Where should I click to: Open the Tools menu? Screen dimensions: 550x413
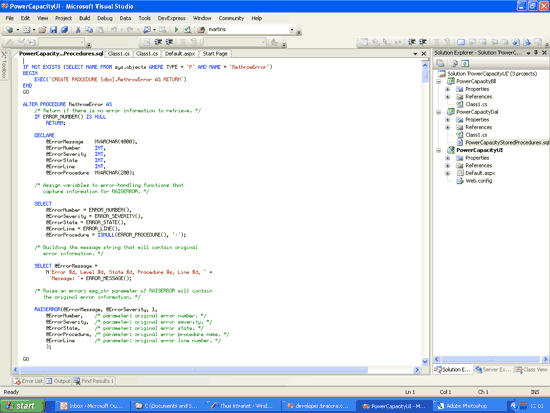145,18
